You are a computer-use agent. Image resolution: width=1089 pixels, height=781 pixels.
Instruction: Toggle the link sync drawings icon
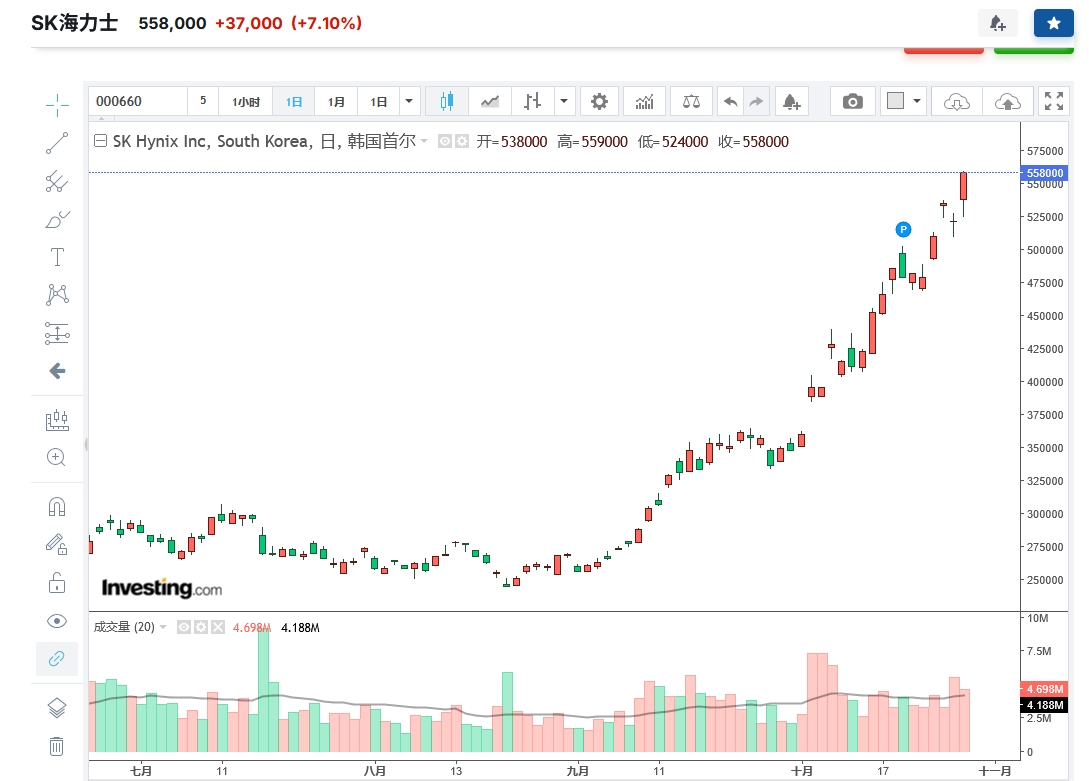(57, 658)
